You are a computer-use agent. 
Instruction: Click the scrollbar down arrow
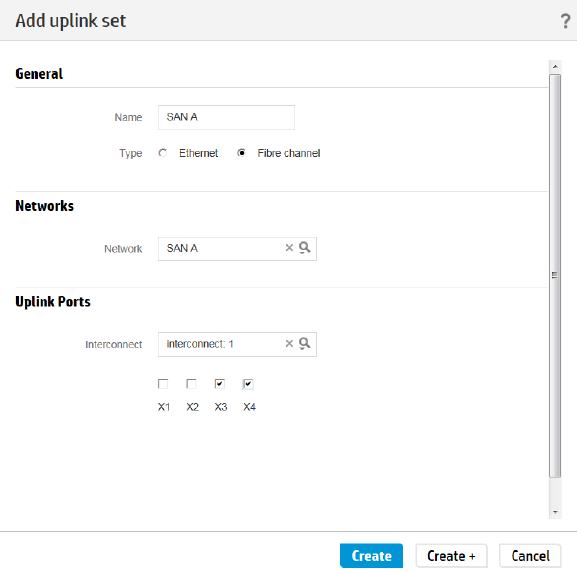(555, 512)
